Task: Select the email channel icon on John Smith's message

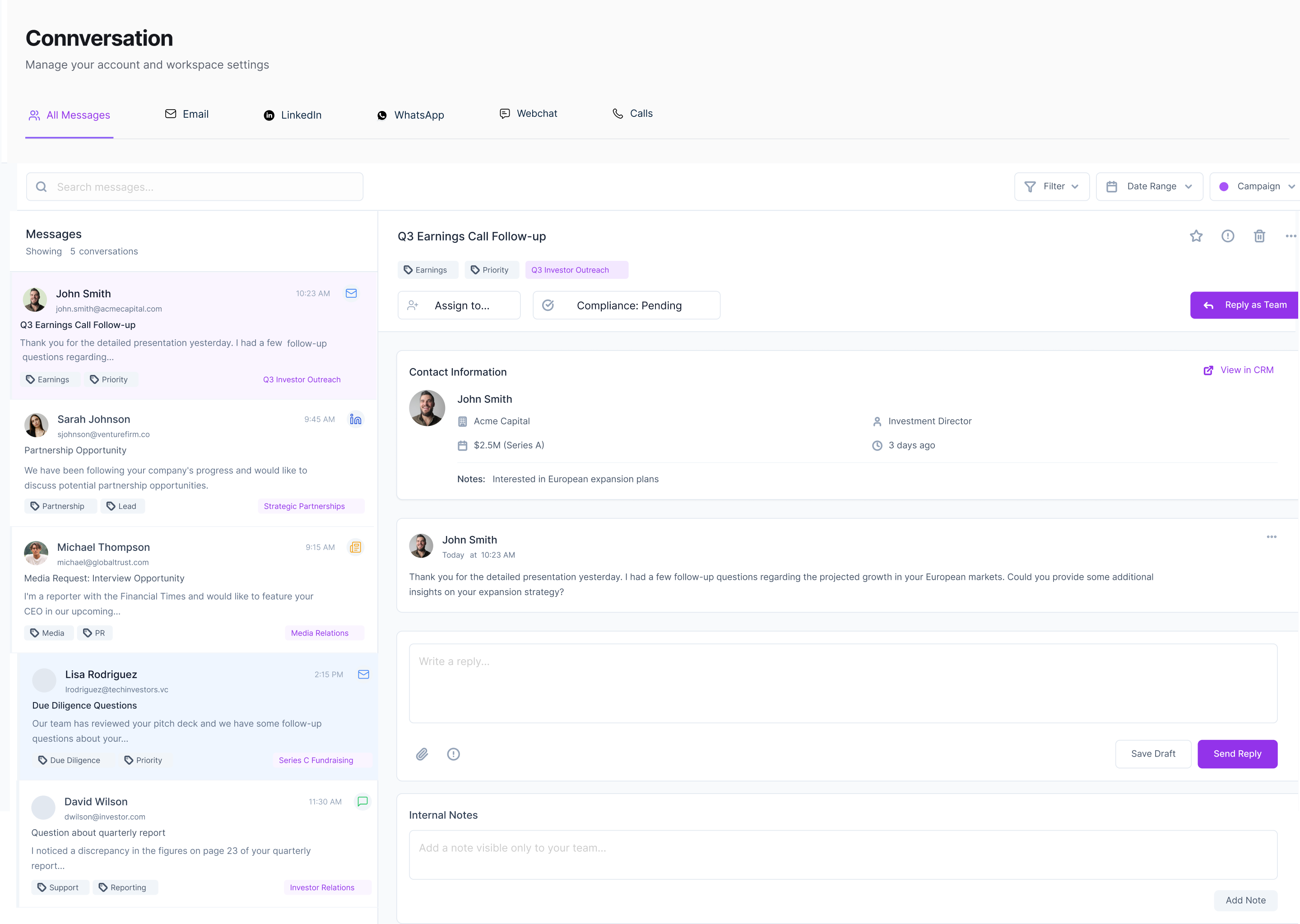Action: [351, 293]
